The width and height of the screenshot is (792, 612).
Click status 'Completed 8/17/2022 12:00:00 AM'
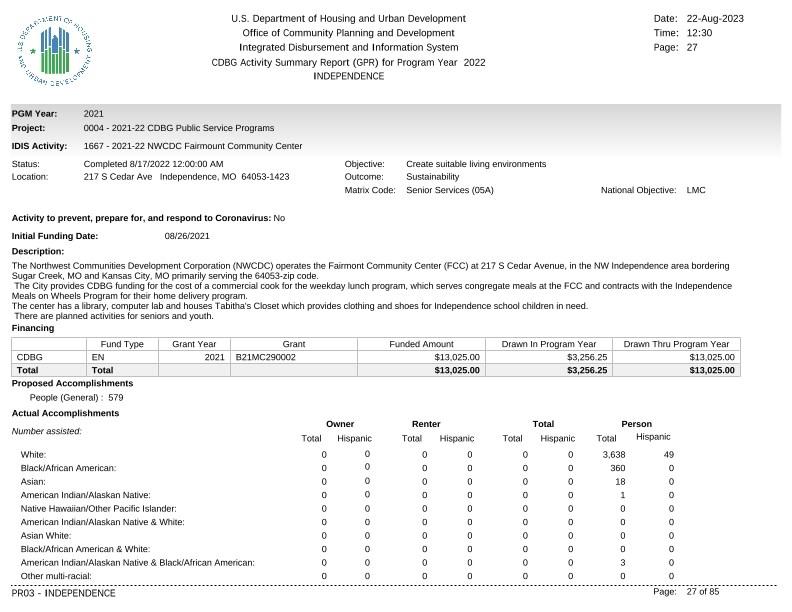tap(154, 164)
